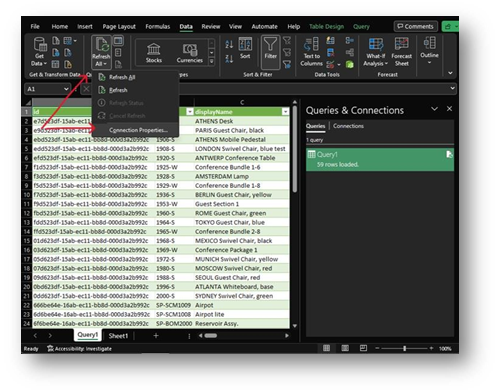Click the Relationships icon

[x=350, y=52]
